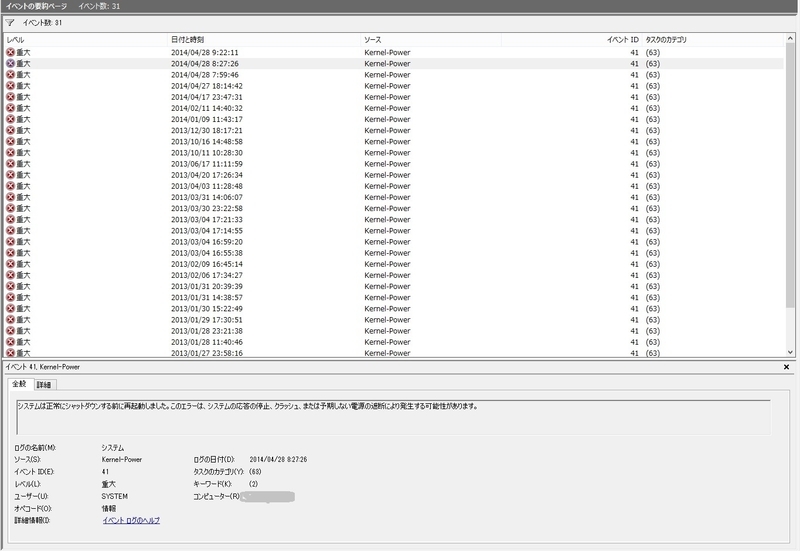This screenshot has width=800, height=551.
Task: Click the イベントの要約ページ title text
Action: click(36, 6)
